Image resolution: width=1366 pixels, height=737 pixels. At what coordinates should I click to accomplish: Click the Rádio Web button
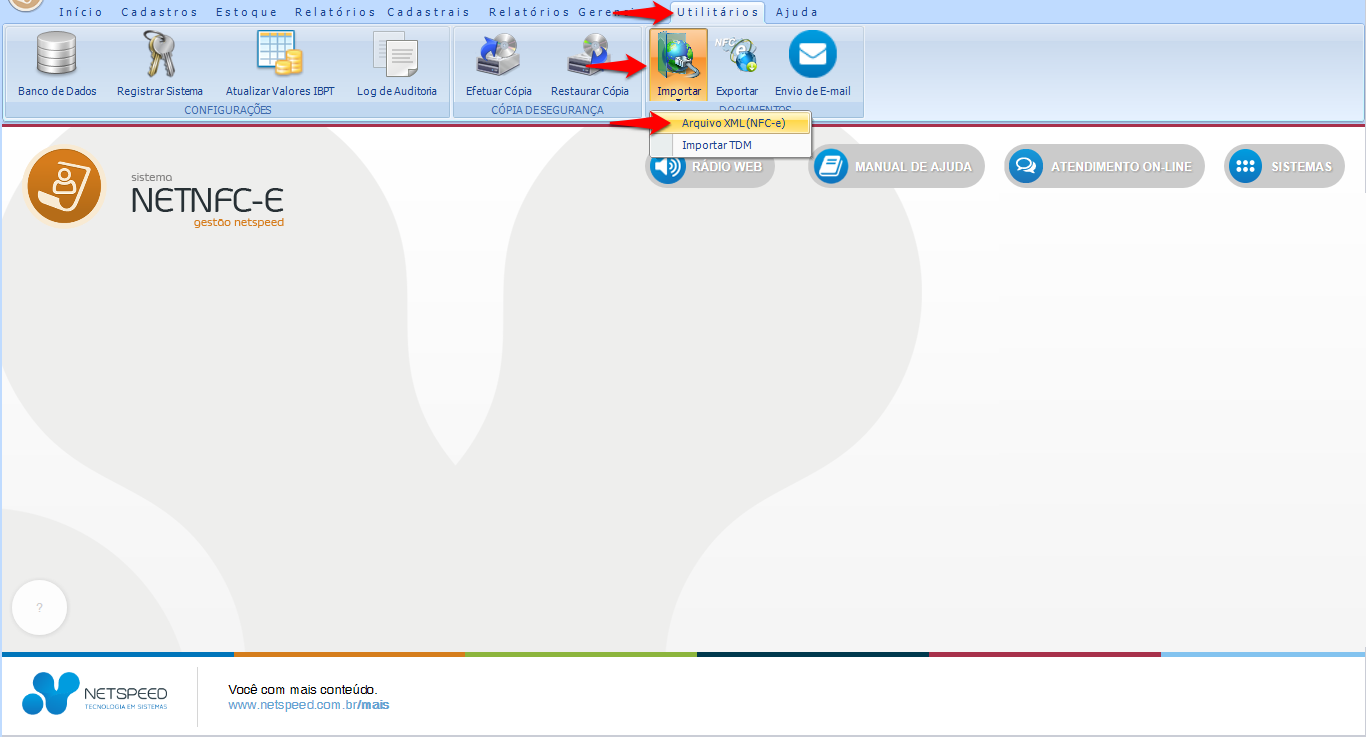coord(710,167)
